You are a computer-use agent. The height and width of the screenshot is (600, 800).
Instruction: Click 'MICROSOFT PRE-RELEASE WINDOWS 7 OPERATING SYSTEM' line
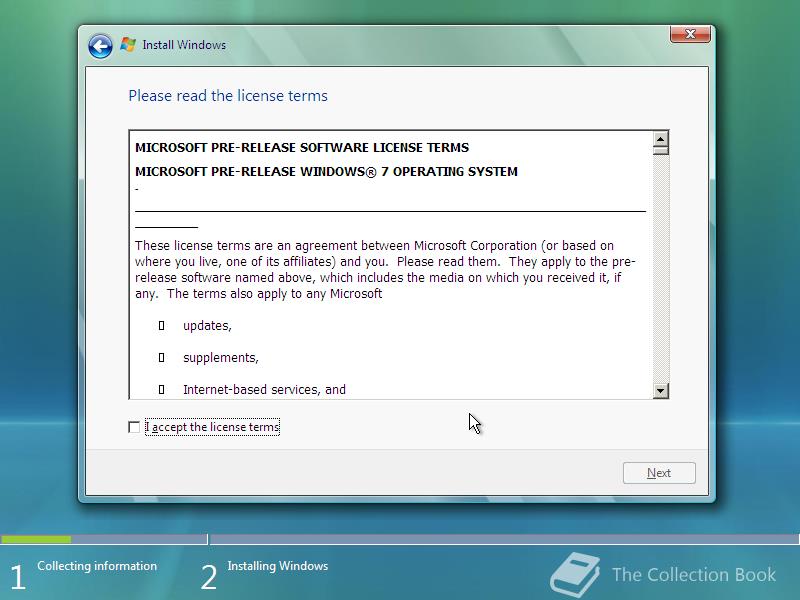pyautogui.click(x=327, y=171)
